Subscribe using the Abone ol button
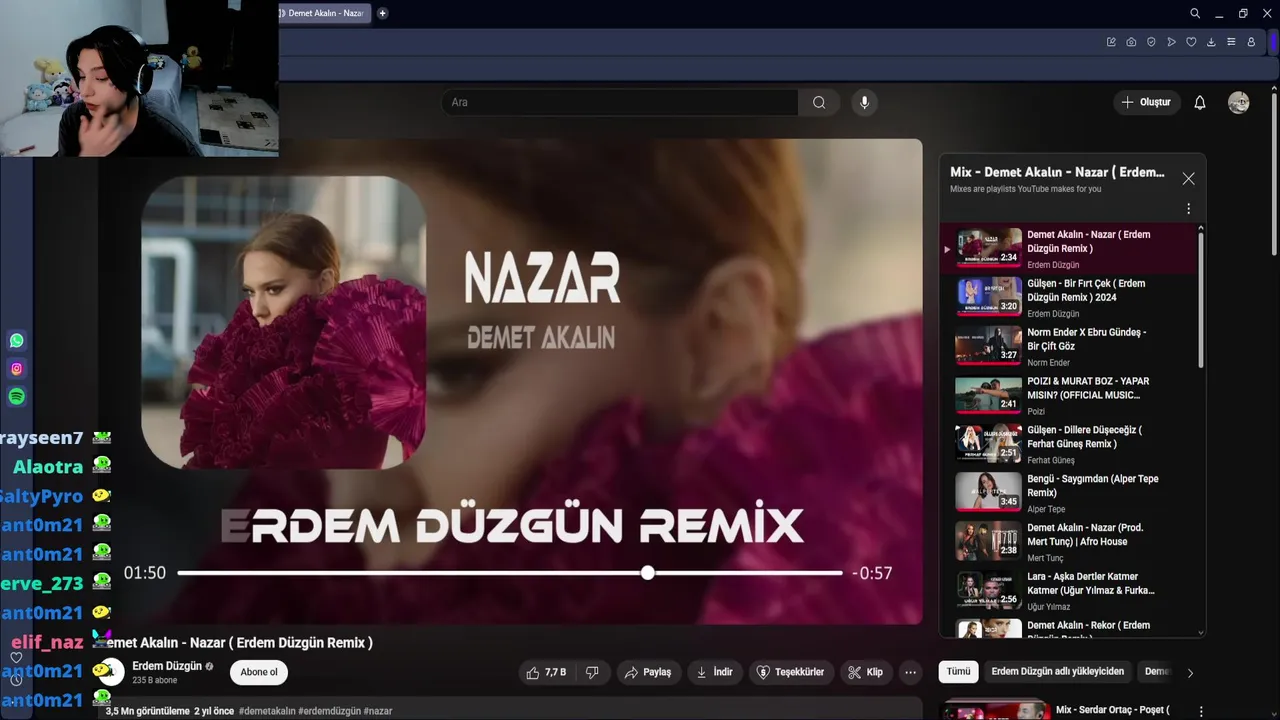 [259, 672]
